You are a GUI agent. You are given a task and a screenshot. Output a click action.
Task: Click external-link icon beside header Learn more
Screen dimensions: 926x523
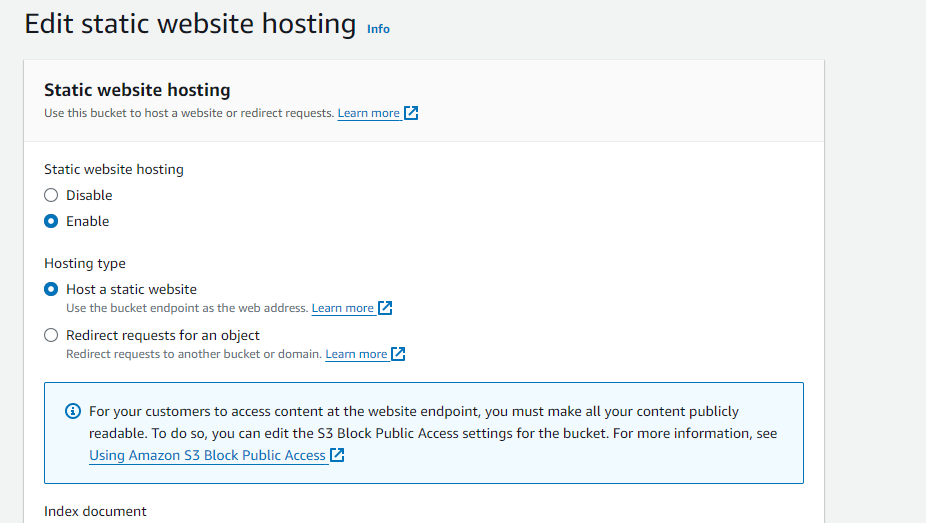[x=411, y=113]
